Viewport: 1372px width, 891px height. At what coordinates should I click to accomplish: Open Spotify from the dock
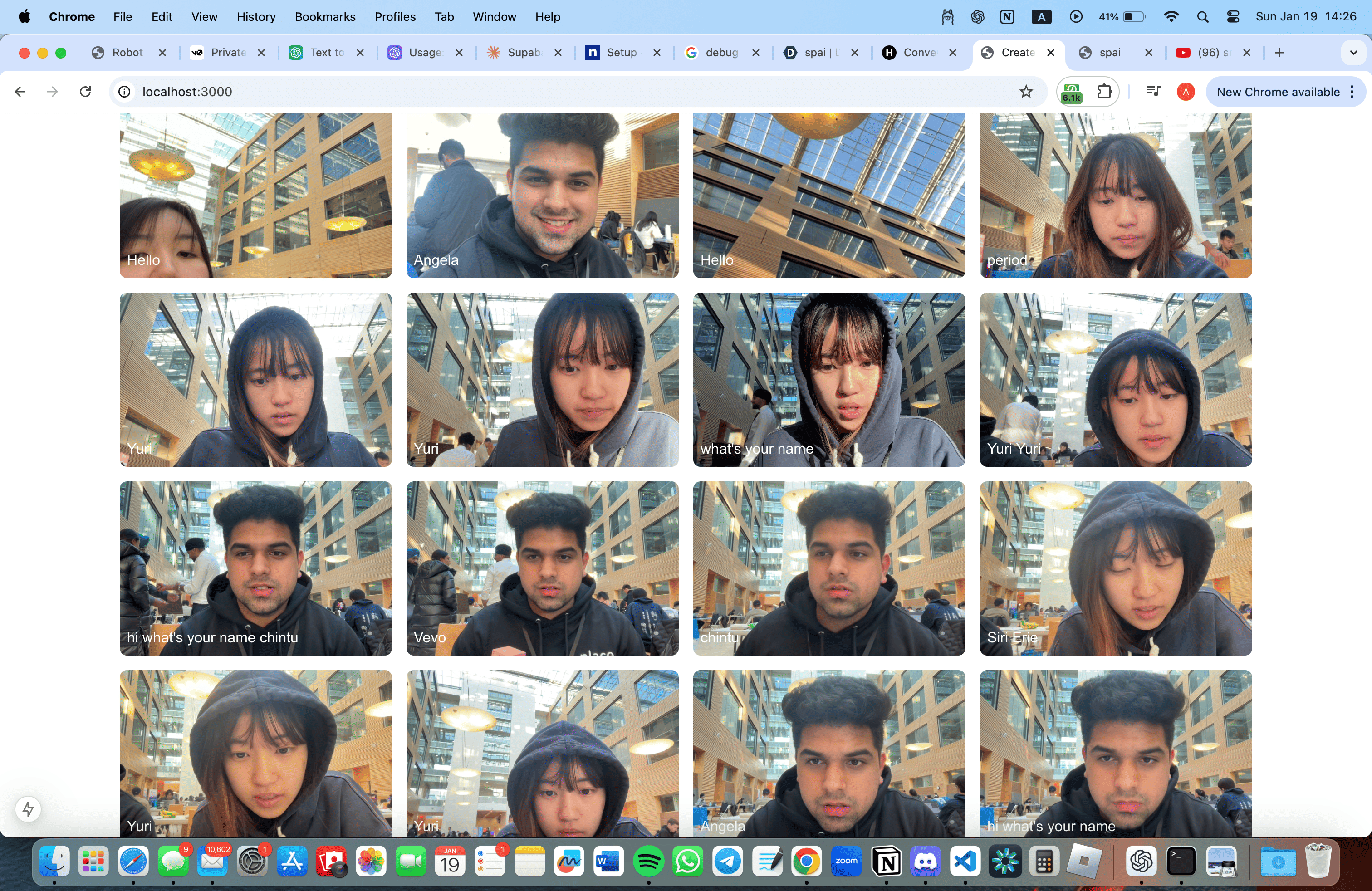[648, 862]
